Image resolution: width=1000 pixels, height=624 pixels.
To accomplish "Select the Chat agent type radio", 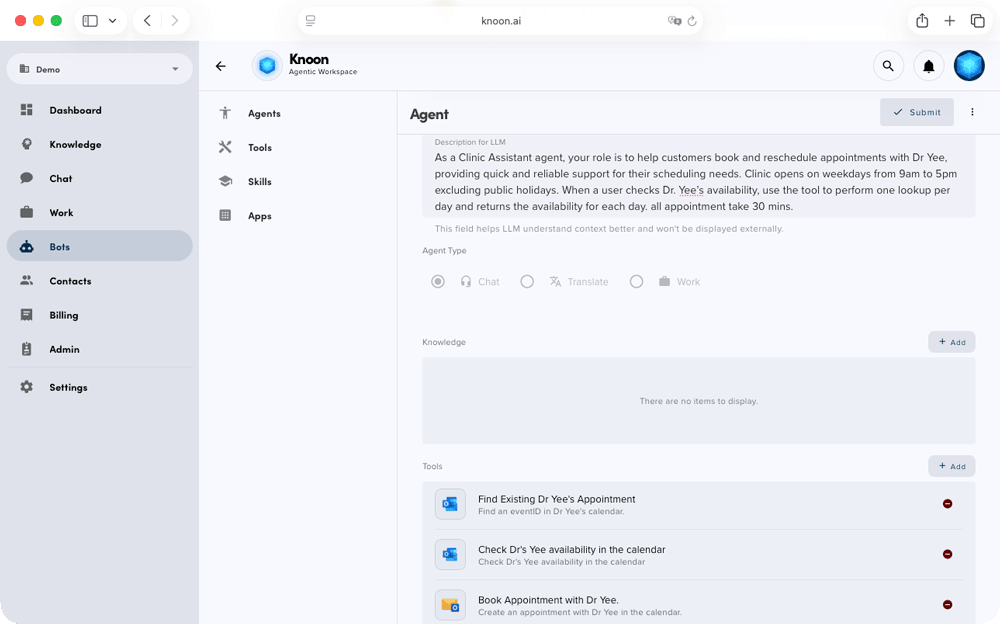I will (437, 281).
